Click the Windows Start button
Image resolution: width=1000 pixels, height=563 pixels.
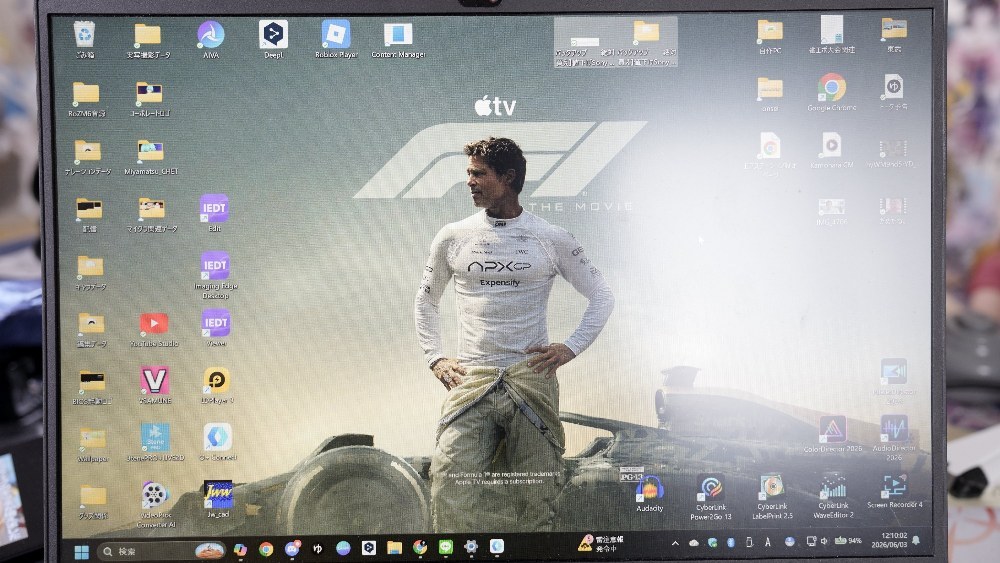coord(82,552)
